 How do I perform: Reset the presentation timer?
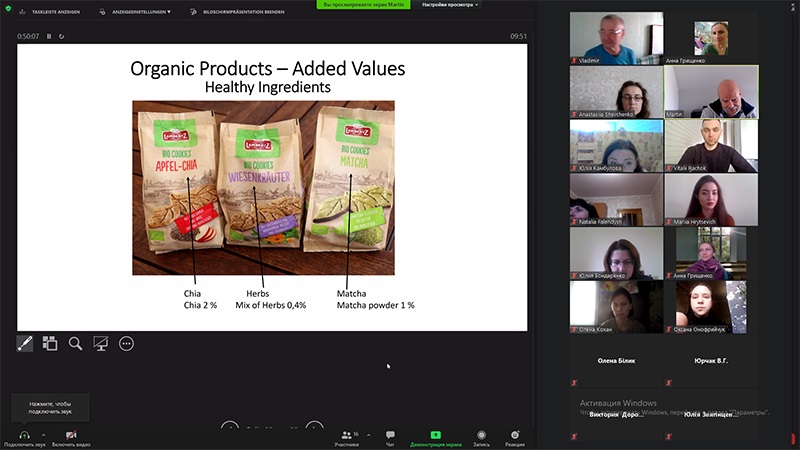tap(61, 36)
